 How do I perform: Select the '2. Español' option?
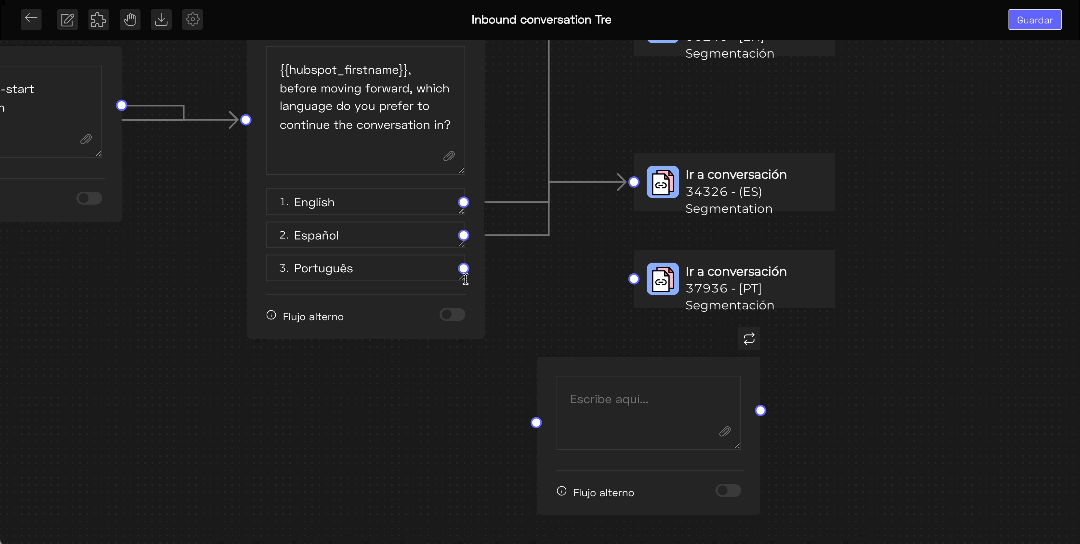(x=360, y=235)
